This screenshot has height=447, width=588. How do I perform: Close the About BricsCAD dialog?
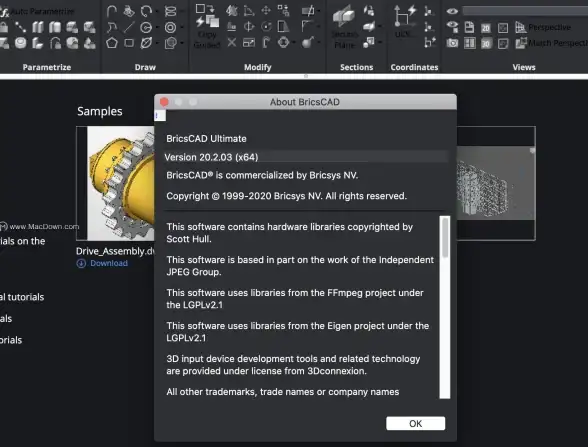pos(164,102)
